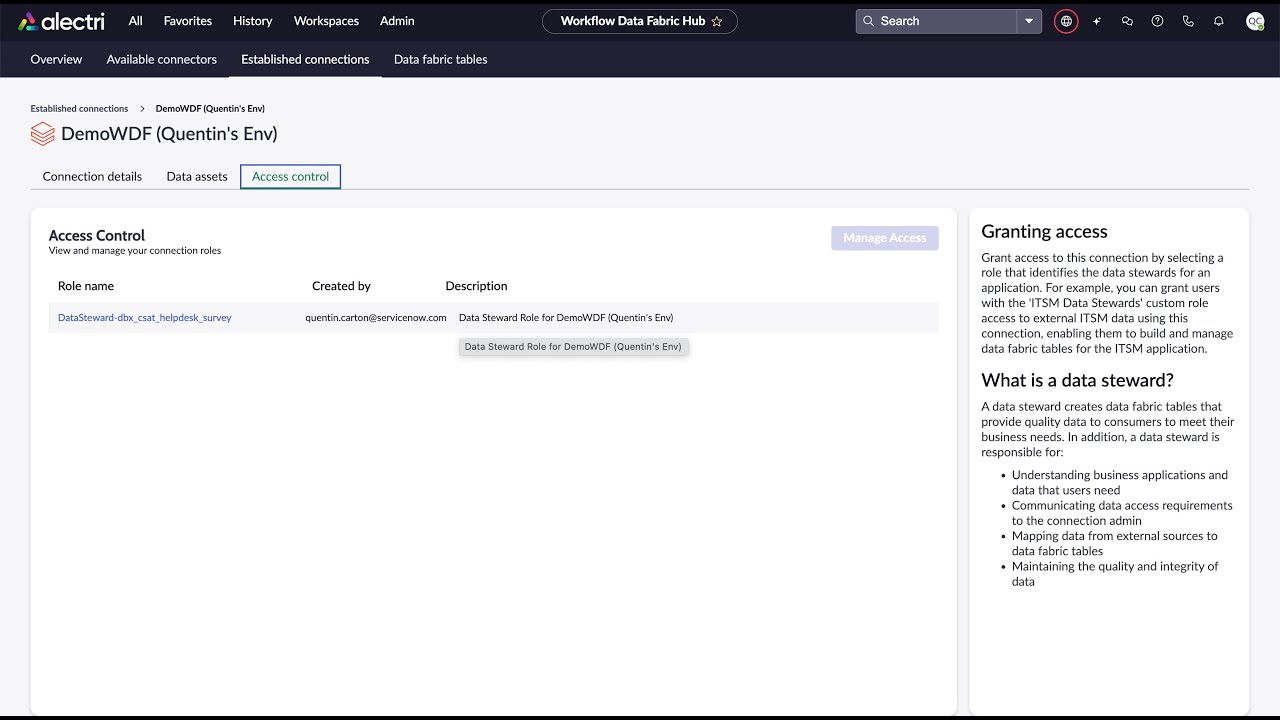Select the Established connections tab
Viewport: 1280px width, 720px height.
(x=305, y=59)
